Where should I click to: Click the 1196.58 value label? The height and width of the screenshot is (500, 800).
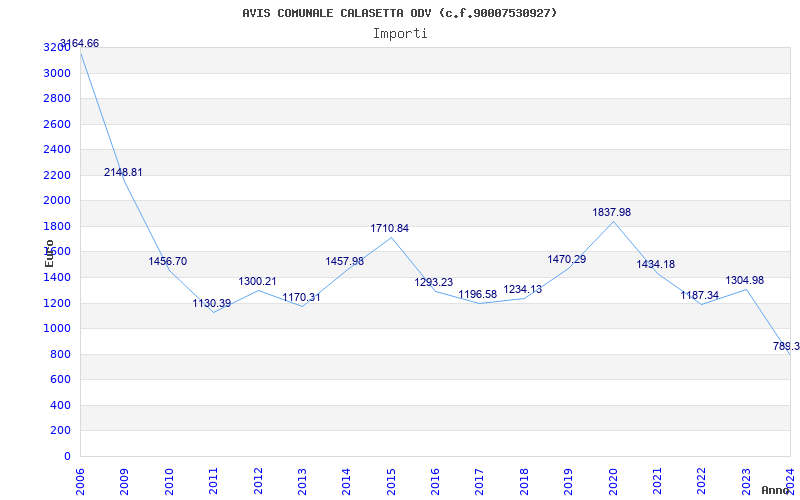click(x=478, y=294)
